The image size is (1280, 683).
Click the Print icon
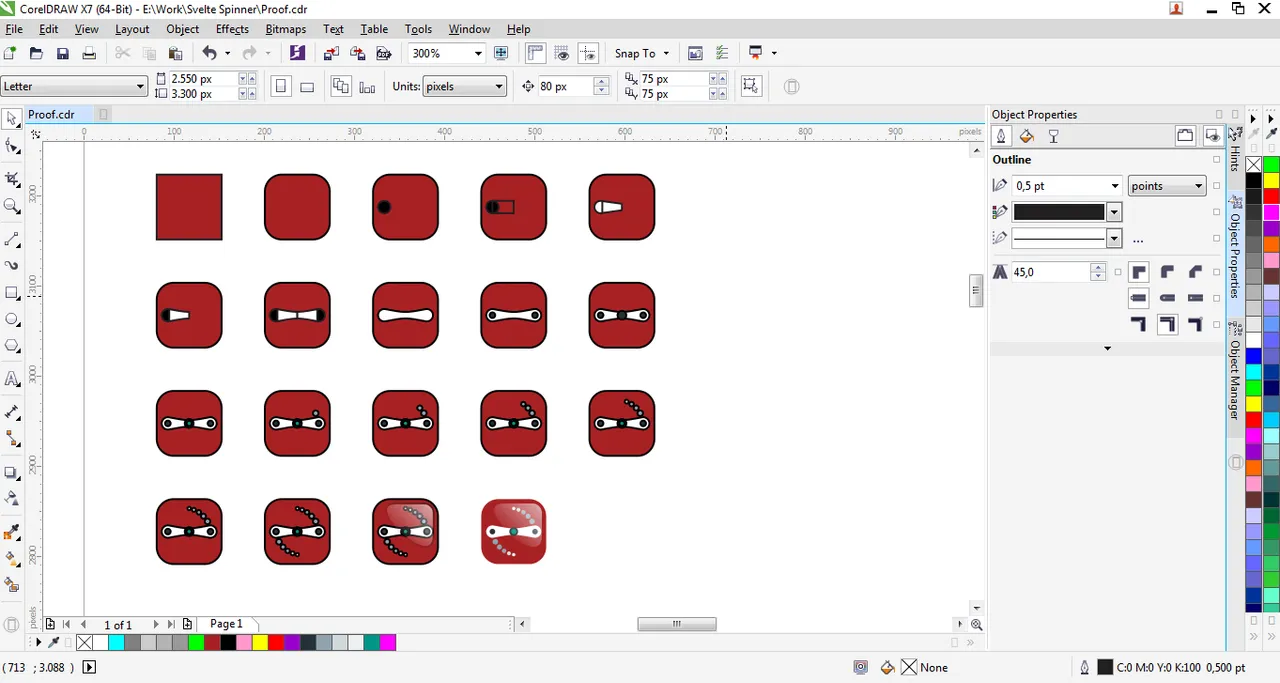[x=88, y=53]
